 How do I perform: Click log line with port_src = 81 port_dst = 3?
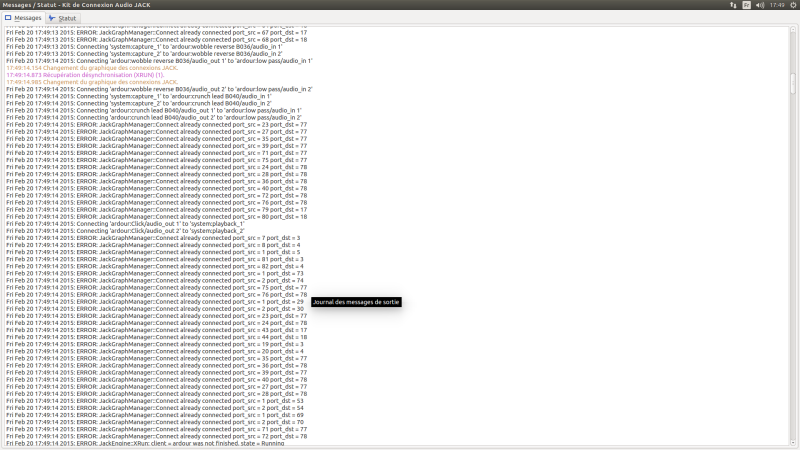(155, 260)
